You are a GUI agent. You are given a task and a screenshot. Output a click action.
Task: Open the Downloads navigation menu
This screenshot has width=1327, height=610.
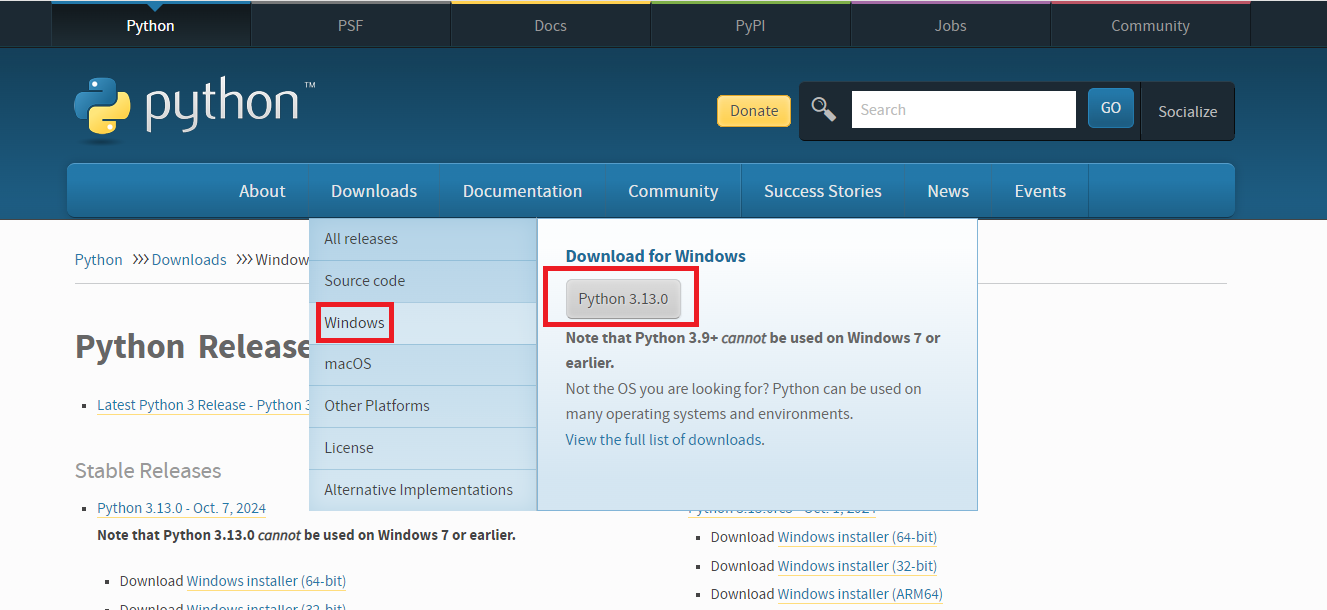point(374,191)
